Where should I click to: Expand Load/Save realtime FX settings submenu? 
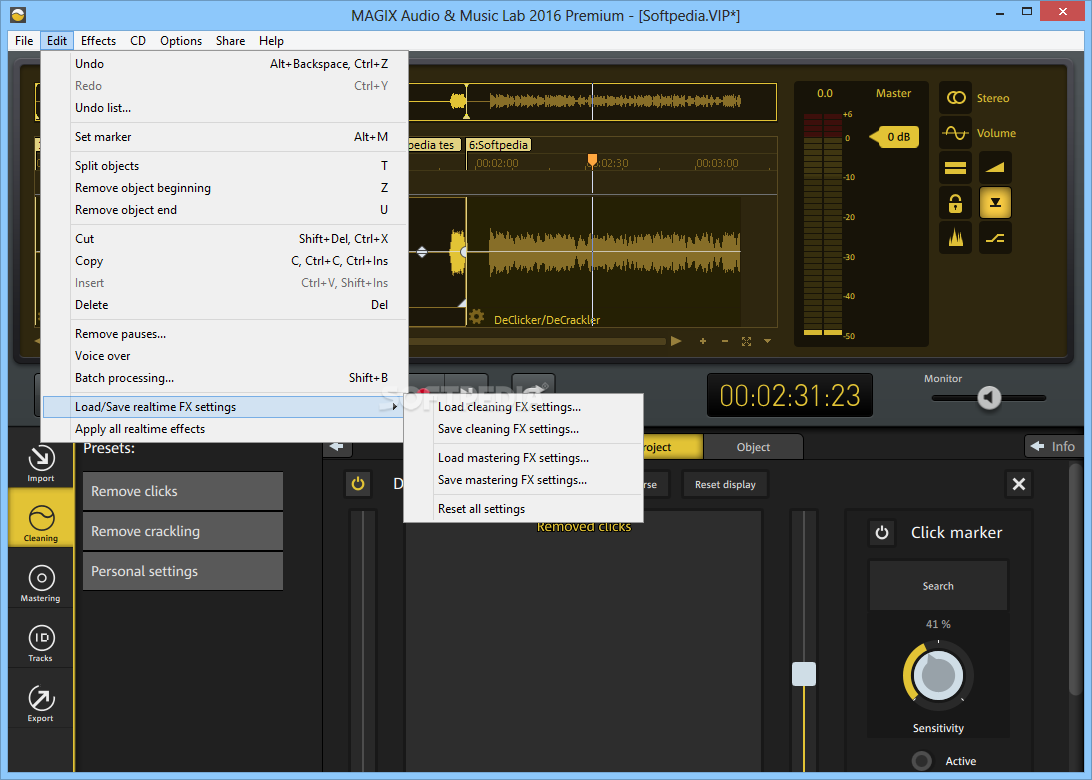tap(224, 407)
